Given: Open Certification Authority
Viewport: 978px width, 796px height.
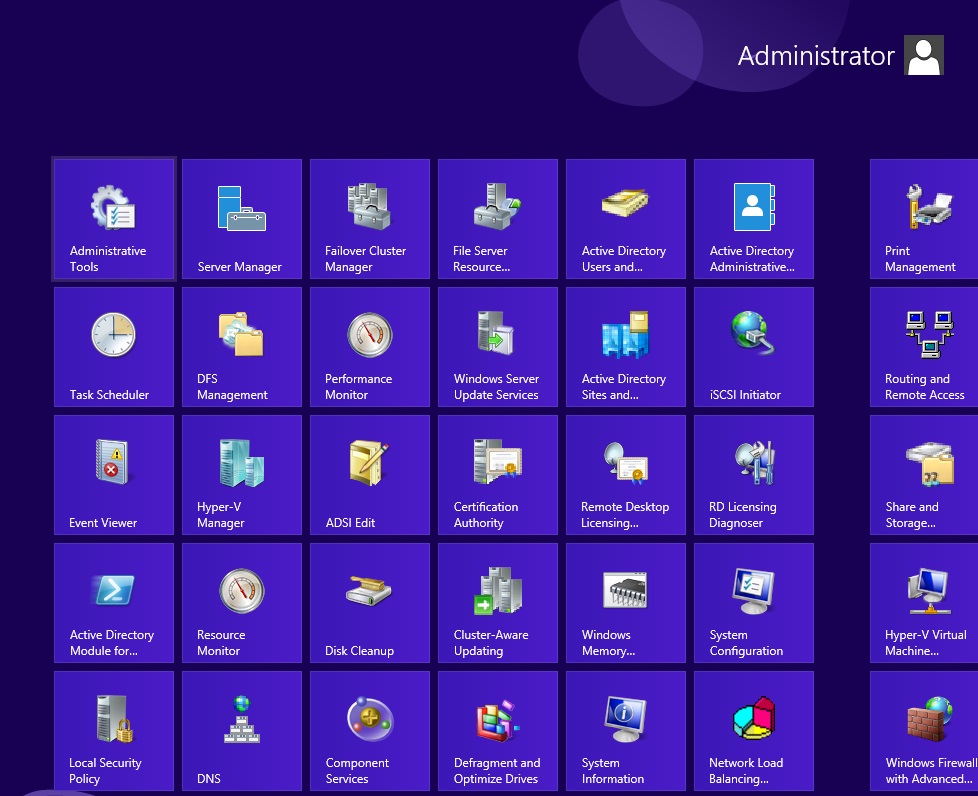Looking at the screenshot, I should click(497, 475).
